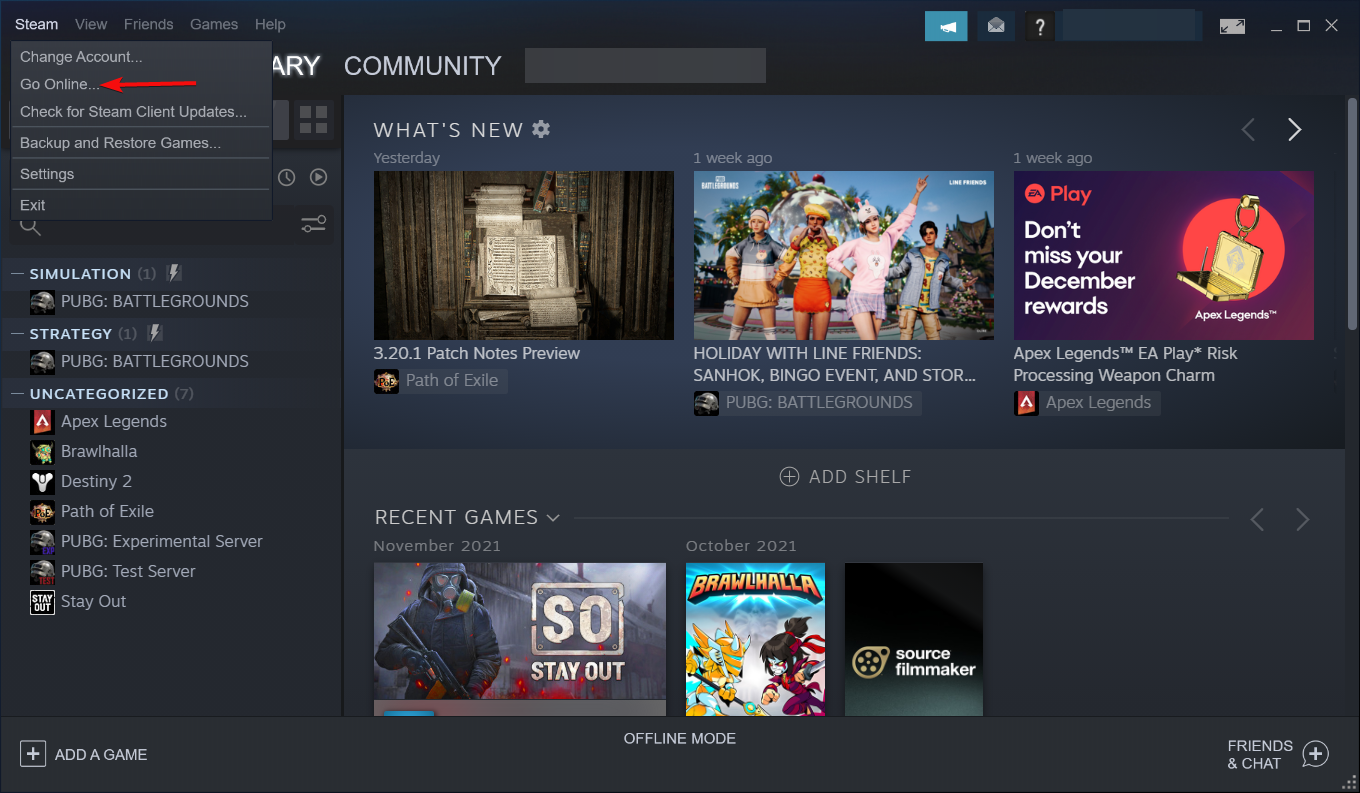Switch library to grid view icon
Screen dimensions: 1360x793
(313, 120)
